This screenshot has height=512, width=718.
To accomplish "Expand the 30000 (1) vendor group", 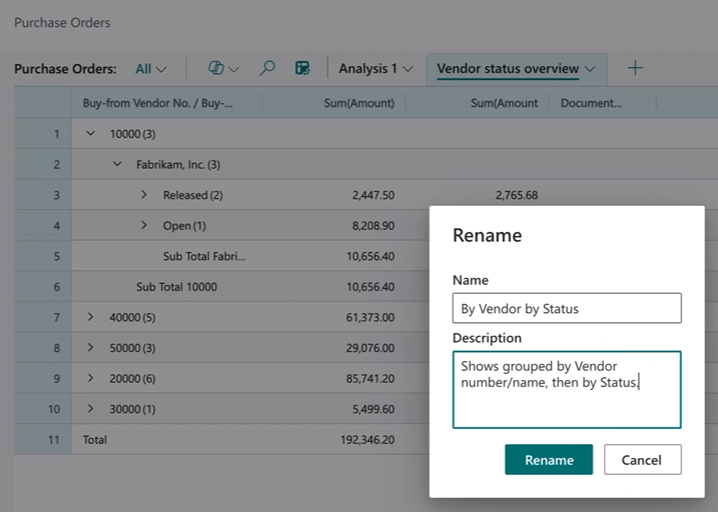I will point(90,409).
